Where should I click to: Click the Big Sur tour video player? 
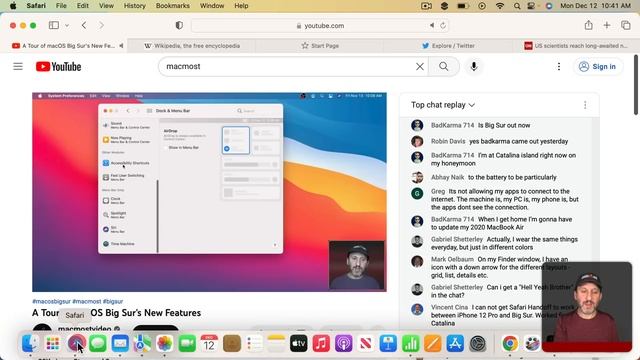pos(209,192)
